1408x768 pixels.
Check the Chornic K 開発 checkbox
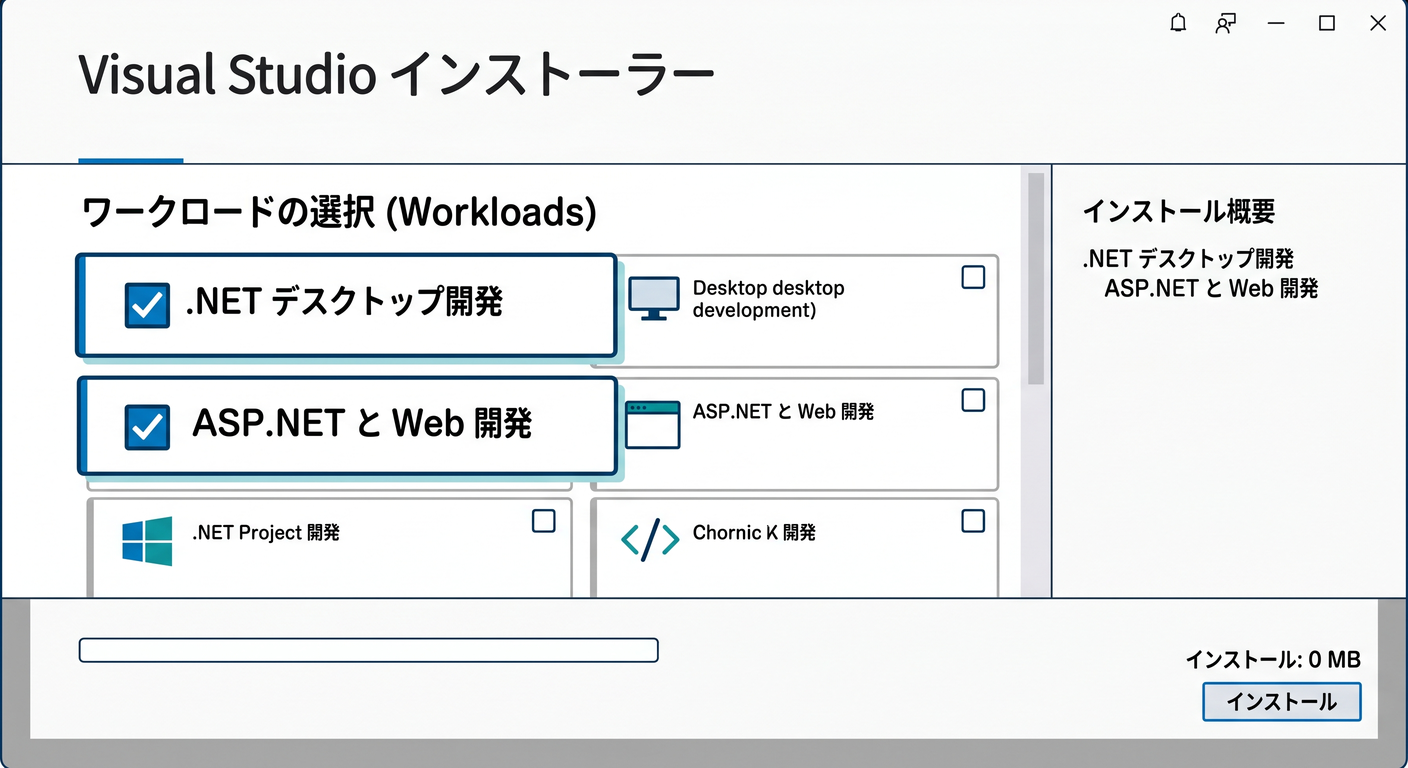point(973,521)
